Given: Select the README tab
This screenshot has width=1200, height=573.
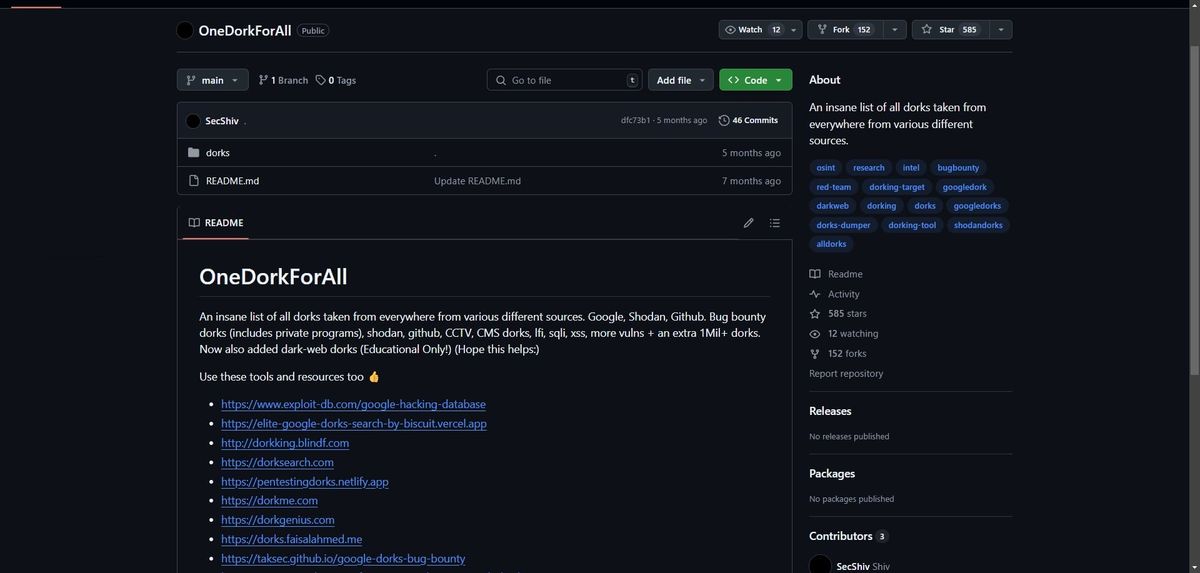Looking at the screenshot, I should (x=215, y=223).
